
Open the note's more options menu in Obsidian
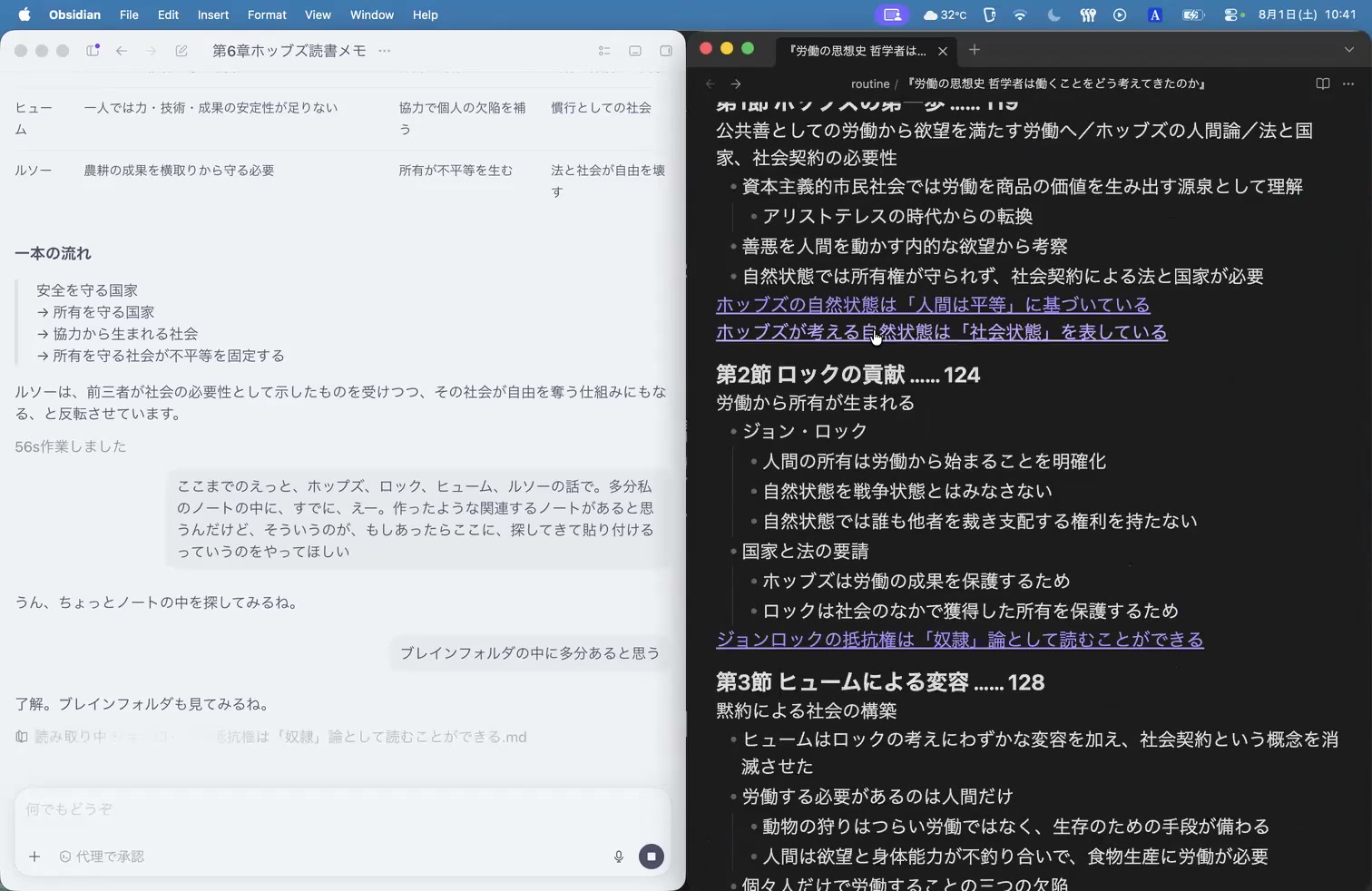[1348, 83]
